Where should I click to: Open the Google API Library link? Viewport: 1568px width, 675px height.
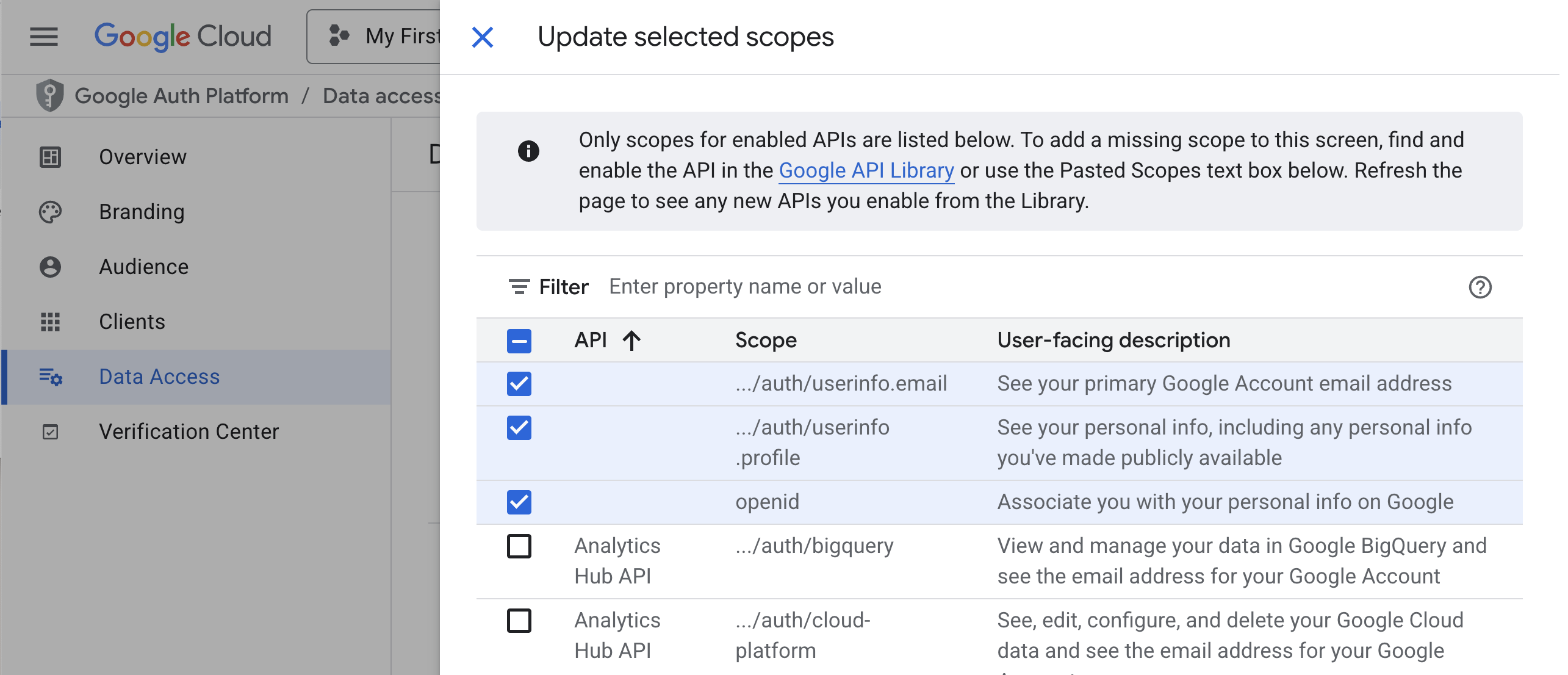pyautogui.click(x=866, y=171)
